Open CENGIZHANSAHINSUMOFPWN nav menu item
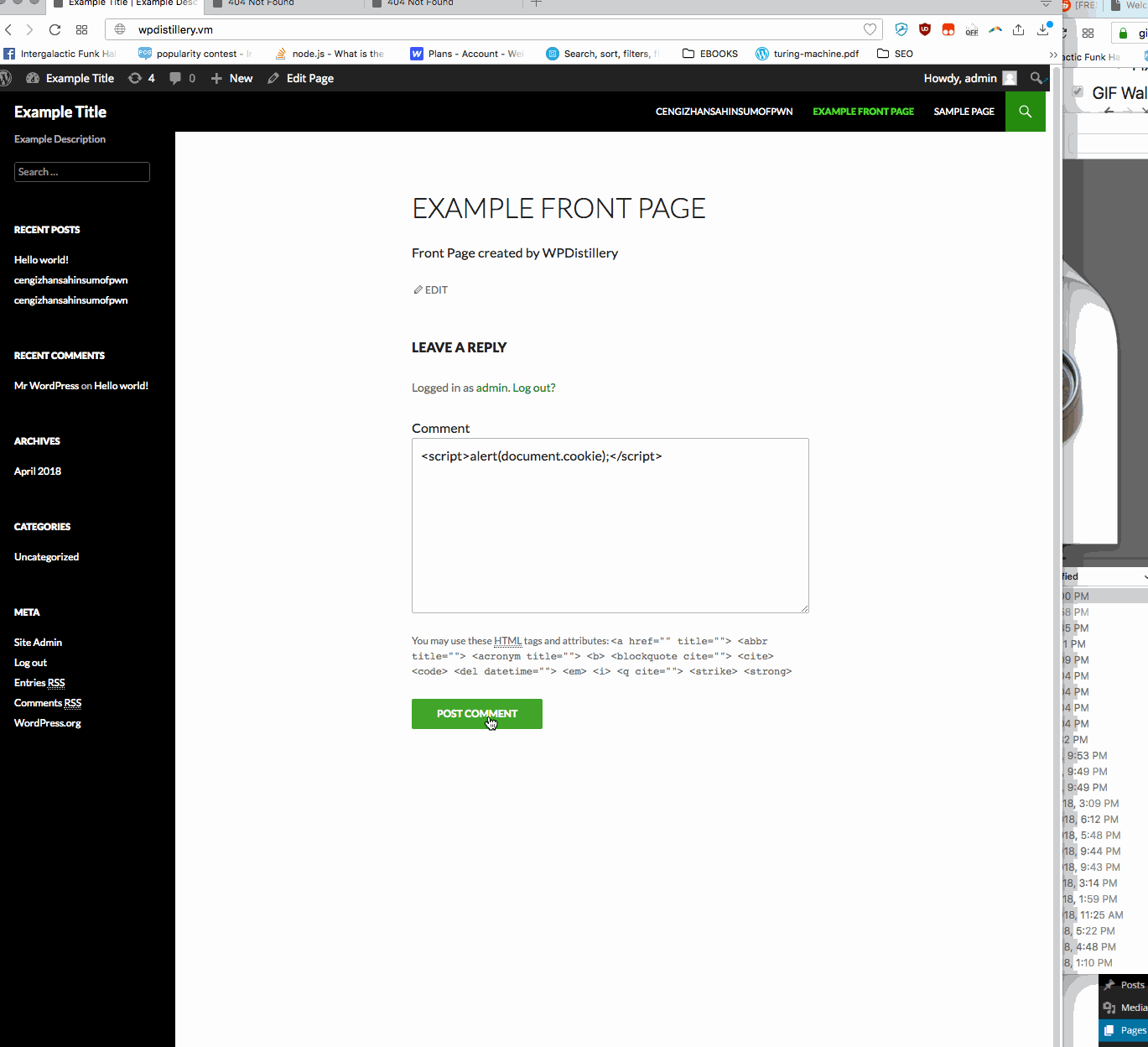This screenshot has height=1047, width=1148. (x=725, y=112)
